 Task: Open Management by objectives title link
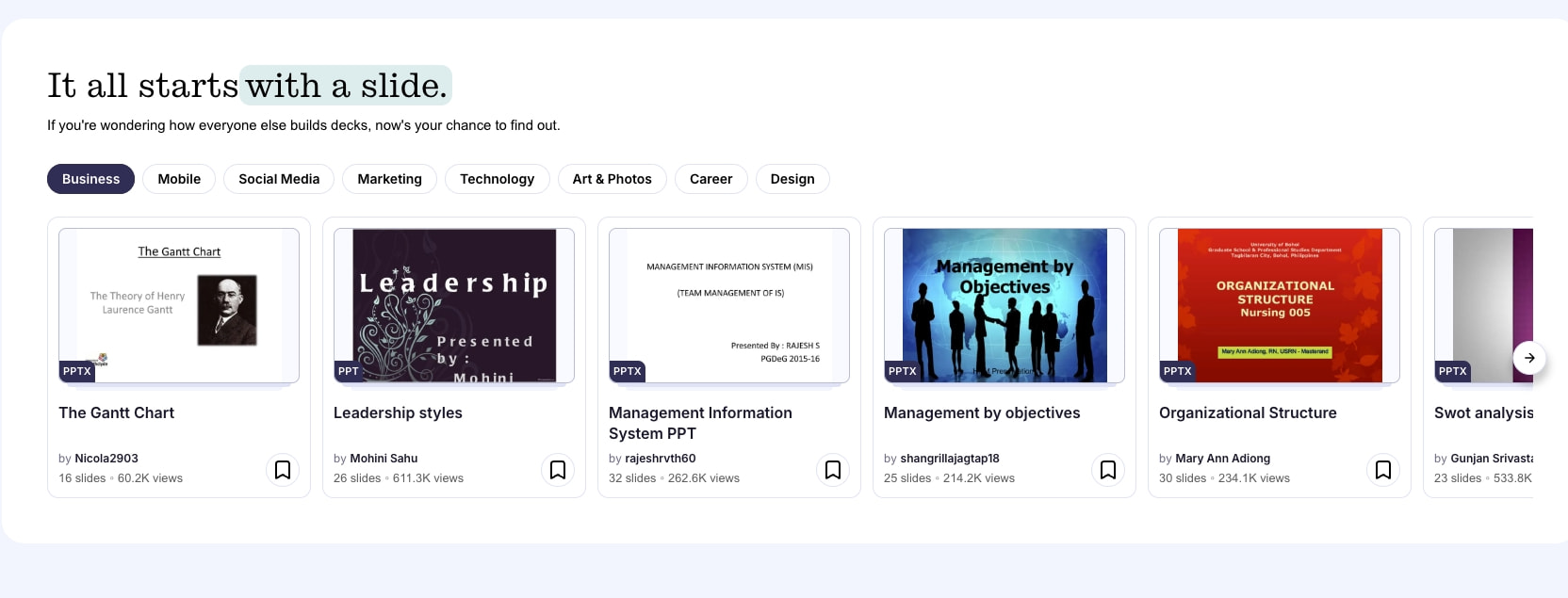[x=982, y=412]
